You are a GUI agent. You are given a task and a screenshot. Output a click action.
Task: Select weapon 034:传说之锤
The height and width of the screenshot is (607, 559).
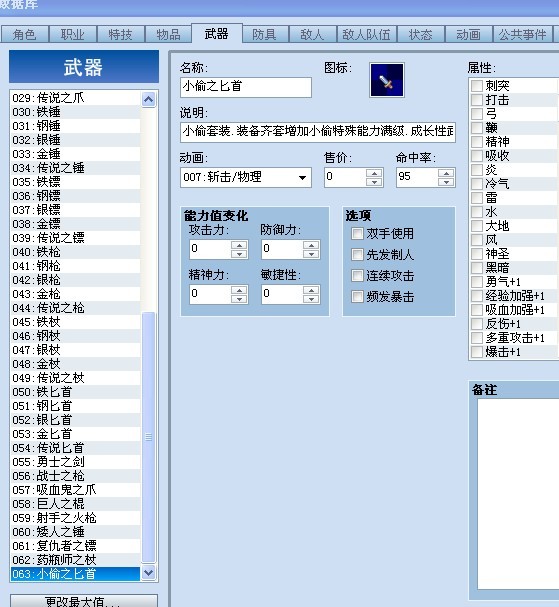(75, 168)
